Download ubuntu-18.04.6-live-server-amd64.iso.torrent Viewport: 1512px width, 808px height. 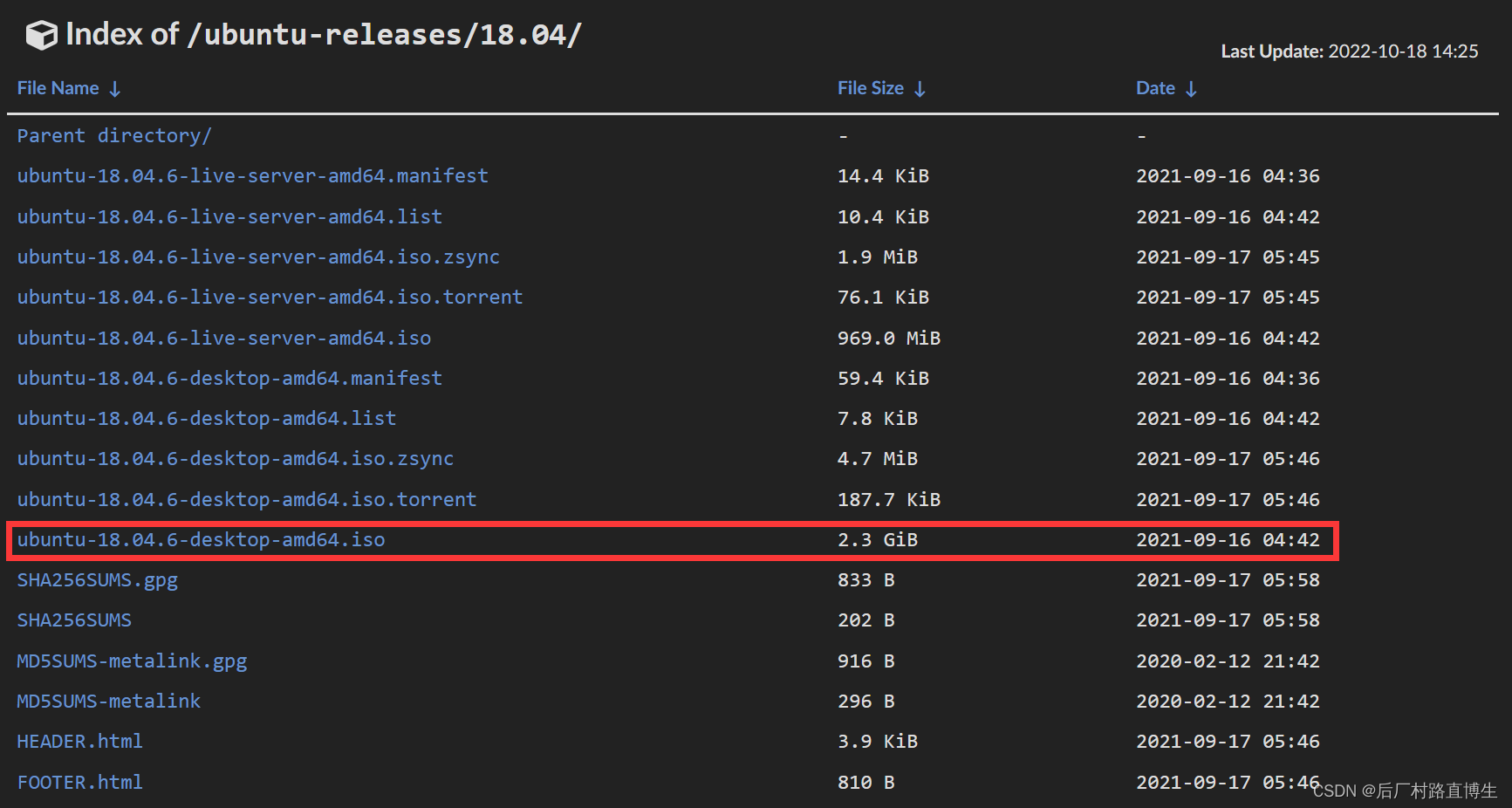tap(270, 297)
